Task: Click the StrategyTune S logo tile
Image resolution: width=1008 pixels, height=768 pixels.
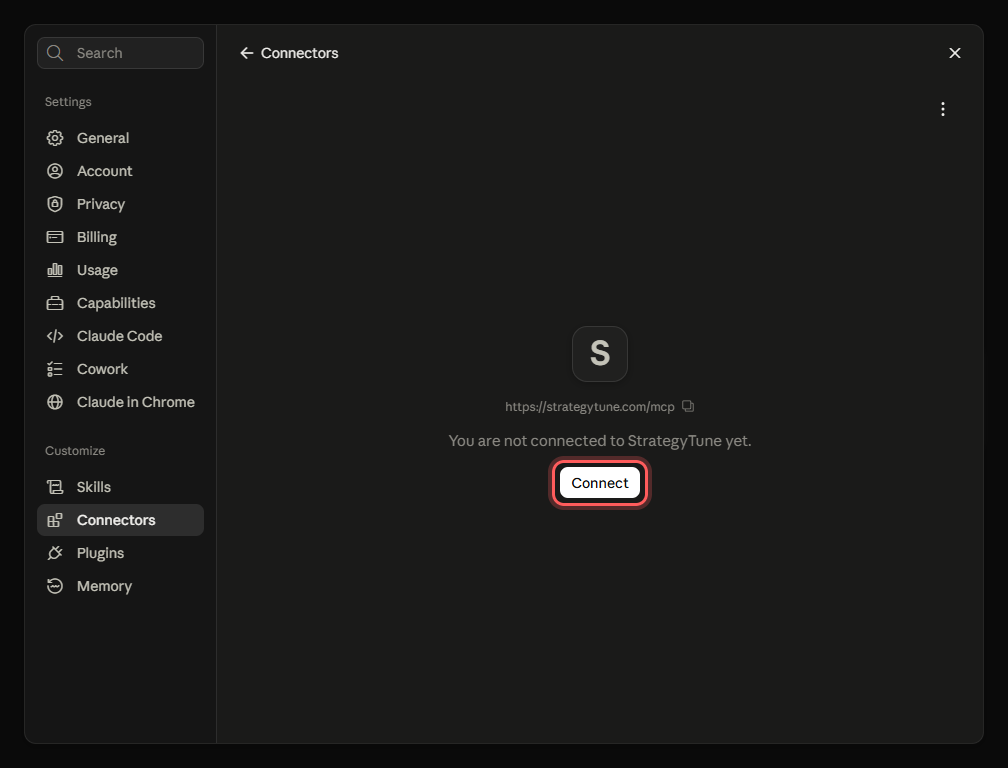Action: (x=600, y=353)
